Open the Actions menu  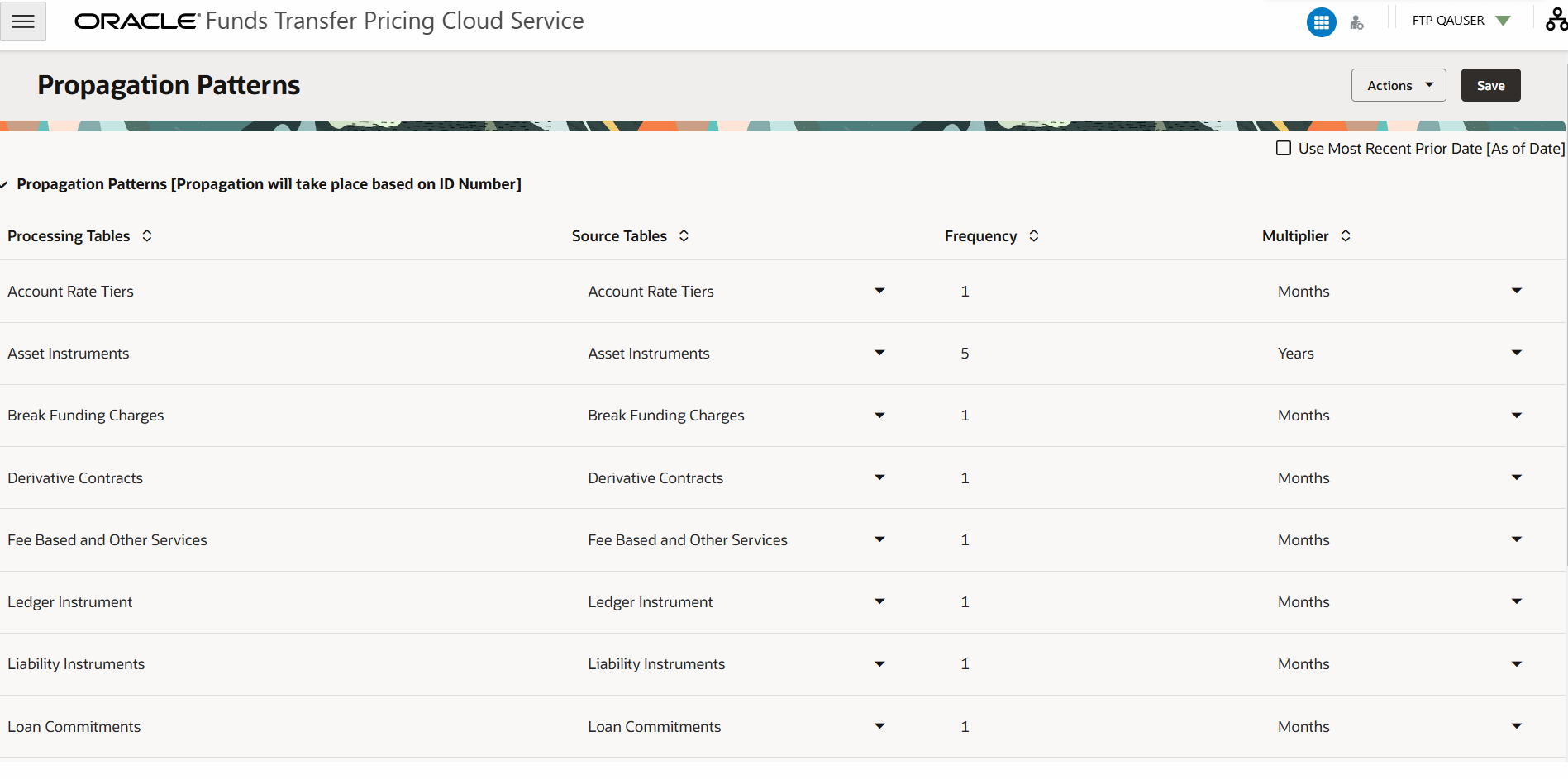[1399, 85]
